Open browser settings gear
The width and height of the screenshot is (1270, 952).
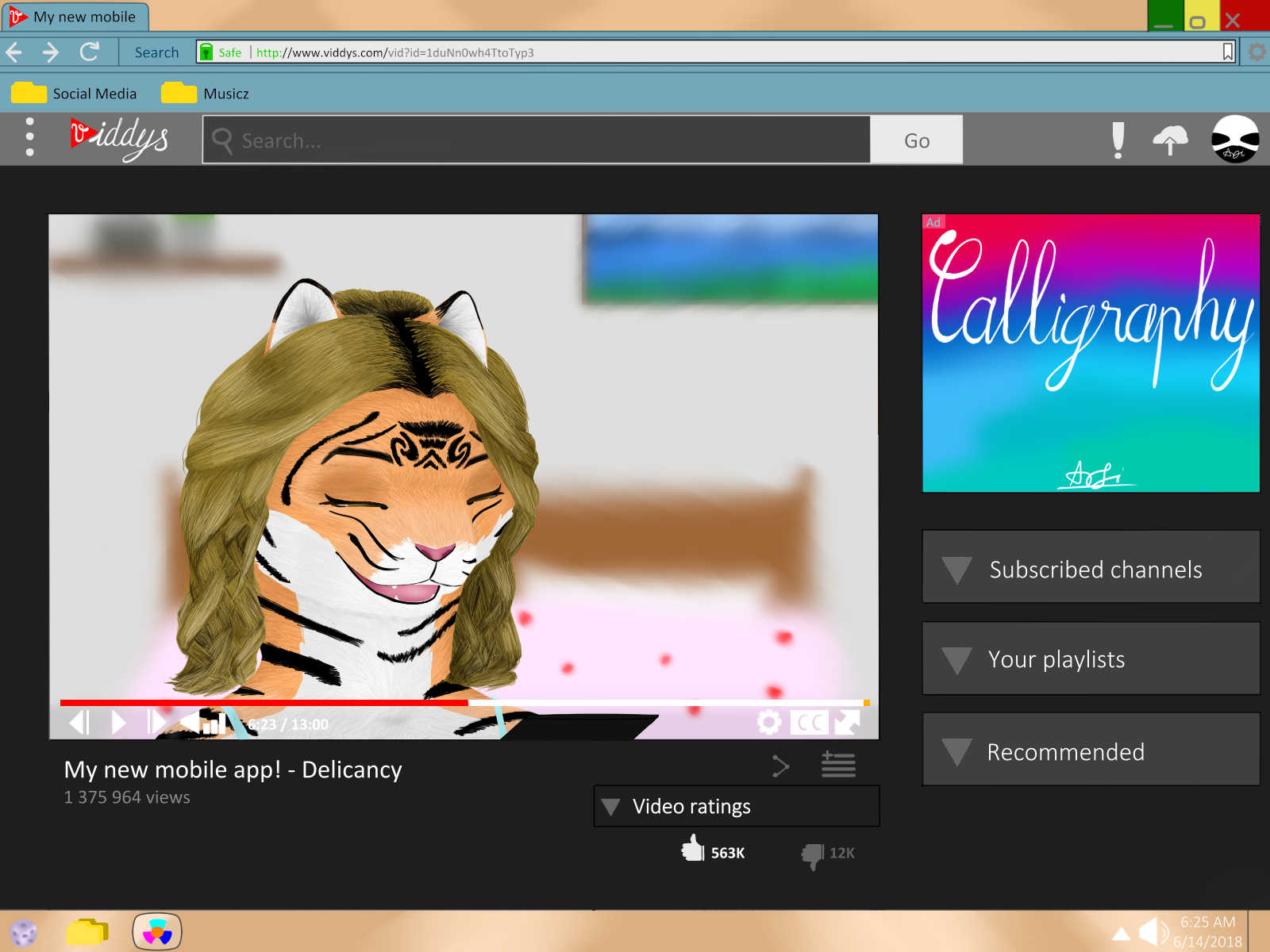[x=1257, y=52]
